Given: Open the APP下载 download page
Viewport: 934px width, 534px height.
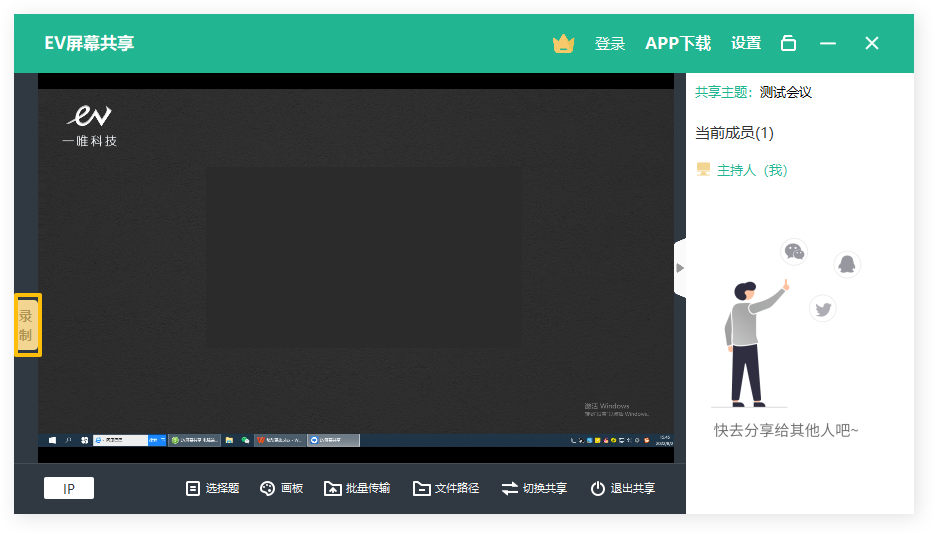Looking at the screenshot, I should [678, 43].
